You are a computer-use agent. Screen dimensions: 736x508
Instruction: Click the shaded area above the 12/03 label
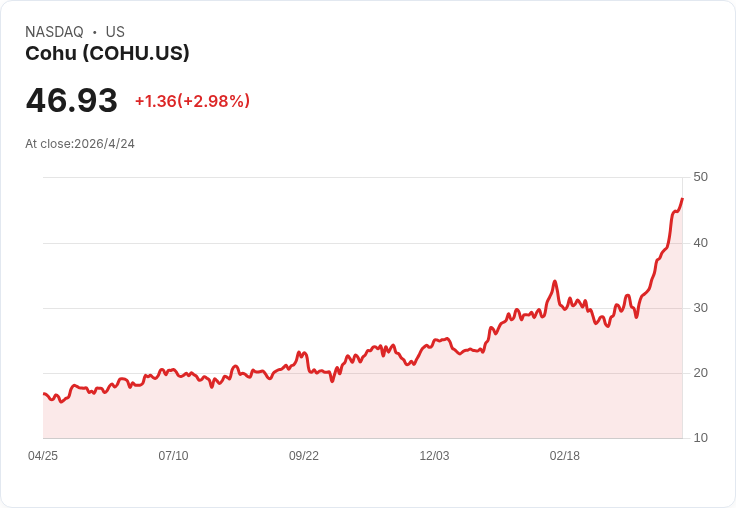point(434,400)
